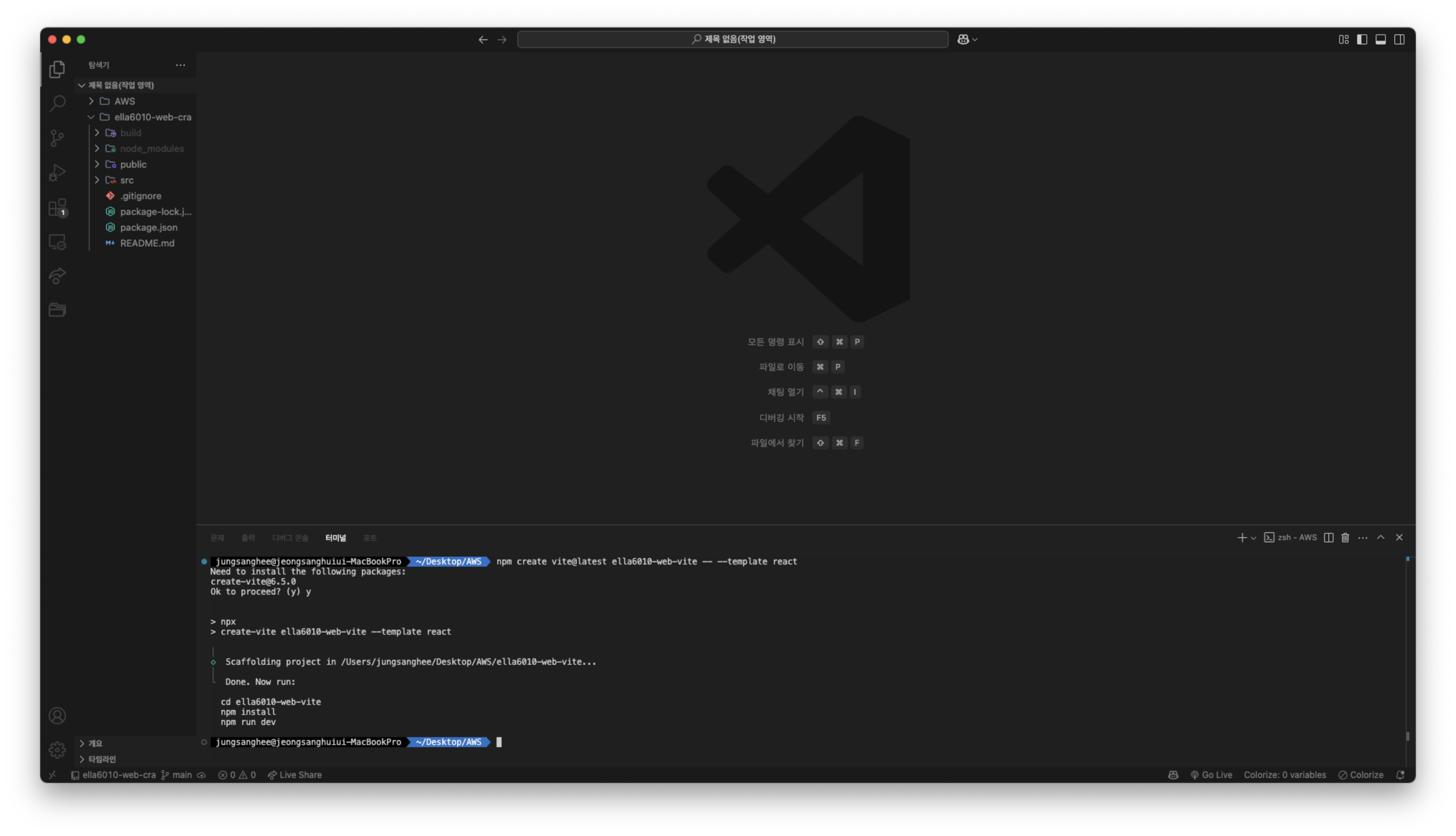Open the README.md file

pyautogui.click(x=135, y=243)
